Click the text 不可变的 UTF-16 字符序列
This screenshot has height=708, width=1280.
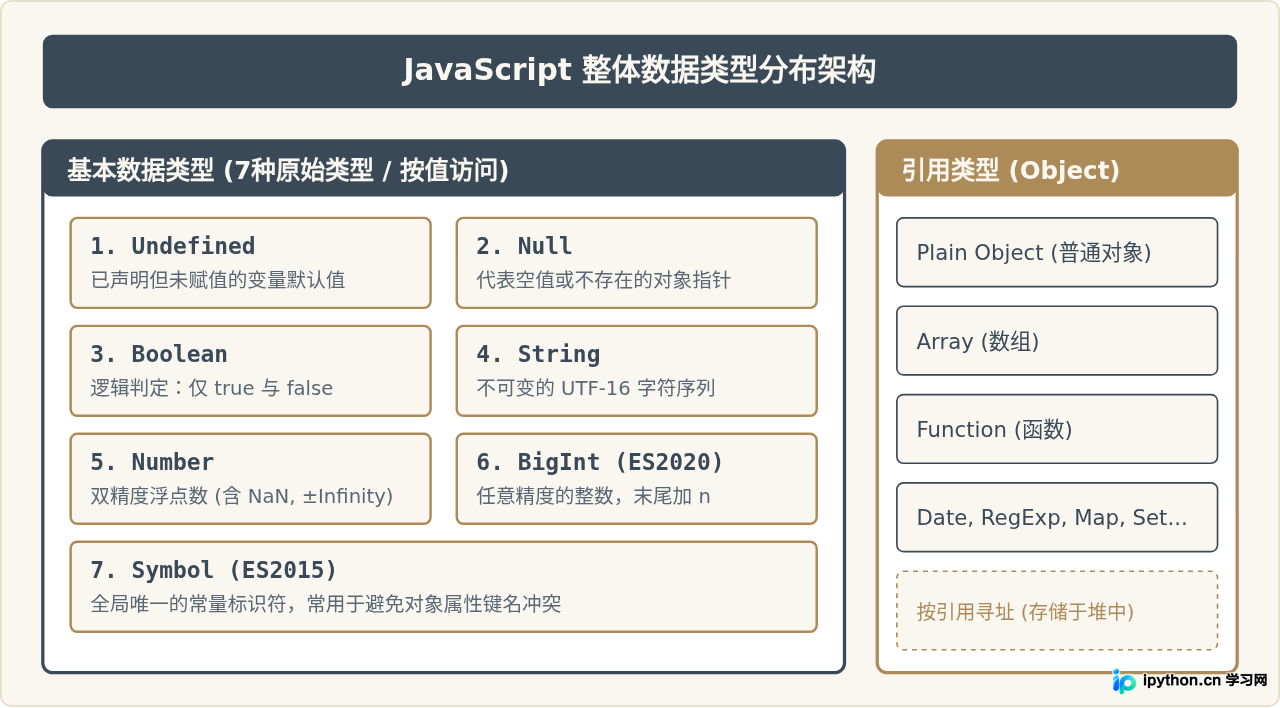pyautogui.click(x=596, y=388)
